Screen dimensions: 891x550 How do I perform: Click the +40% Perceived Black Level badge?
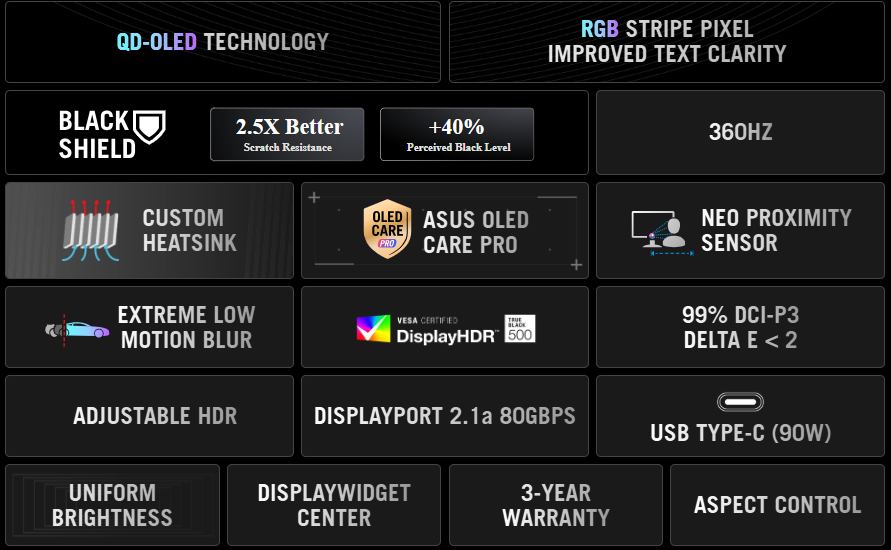coord(457,134)
